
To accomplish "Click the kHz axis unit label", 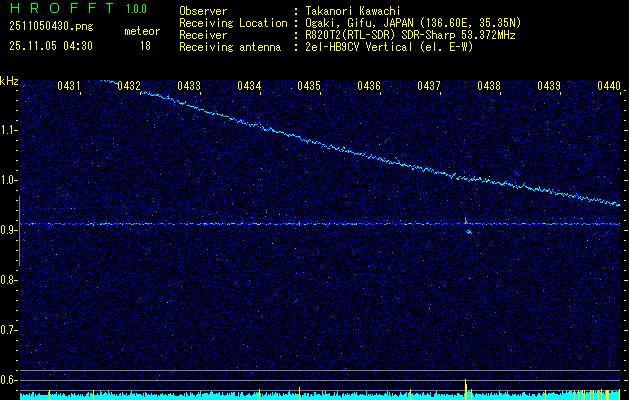I will [9, 81].
